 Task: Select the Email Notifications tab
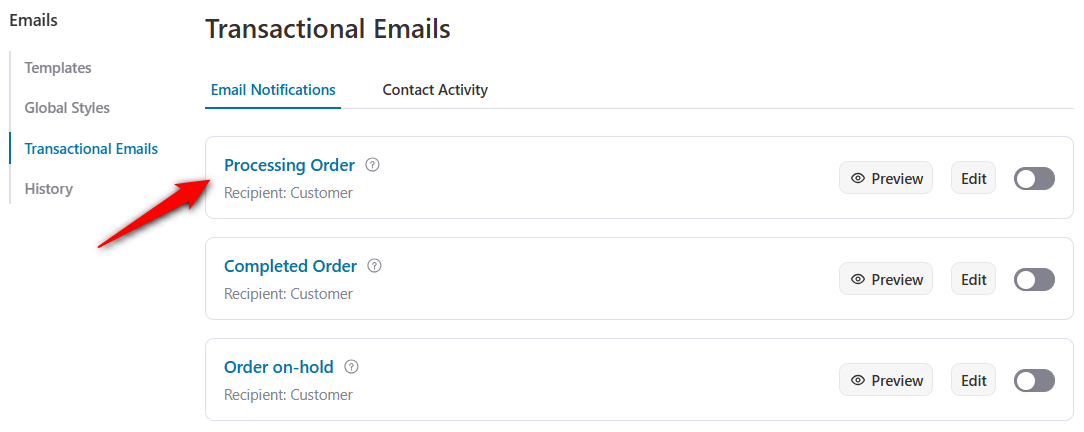click(x=273, y=90)
